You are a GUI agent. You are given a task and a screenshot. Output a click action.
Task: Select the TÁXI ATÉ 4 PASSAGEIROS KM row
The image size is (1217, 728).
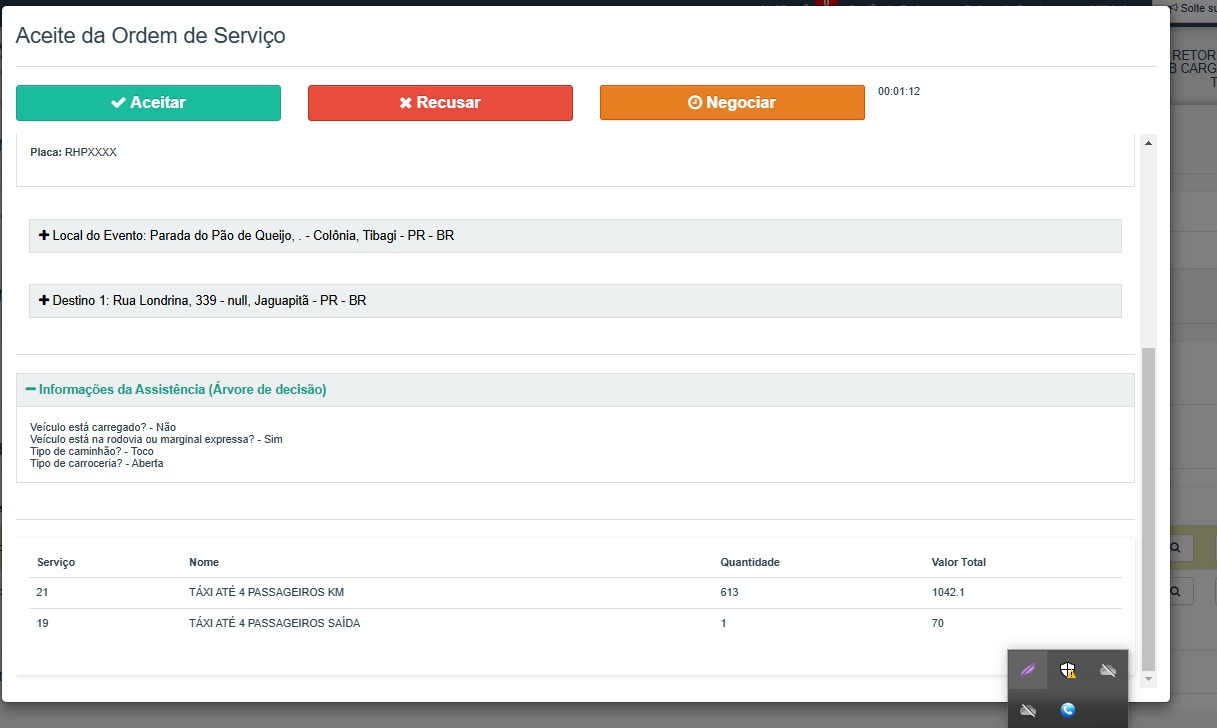266,593
